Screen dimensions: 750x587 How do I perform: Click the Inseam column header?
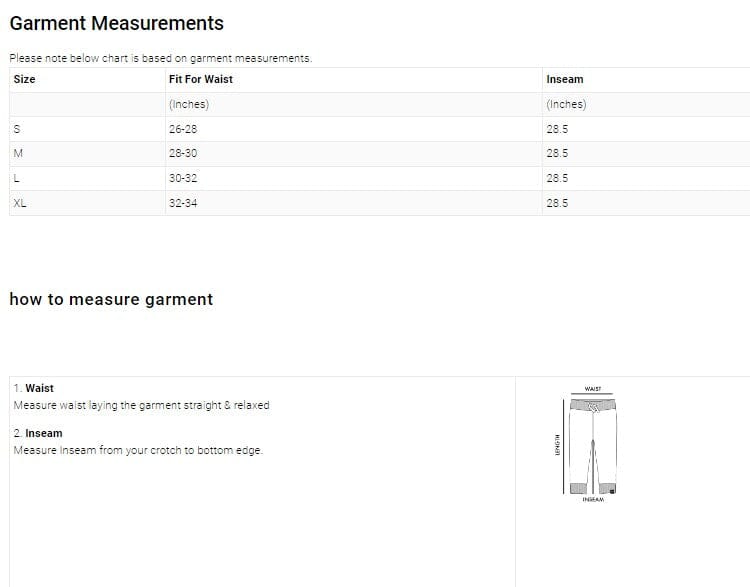coord(564,79)
